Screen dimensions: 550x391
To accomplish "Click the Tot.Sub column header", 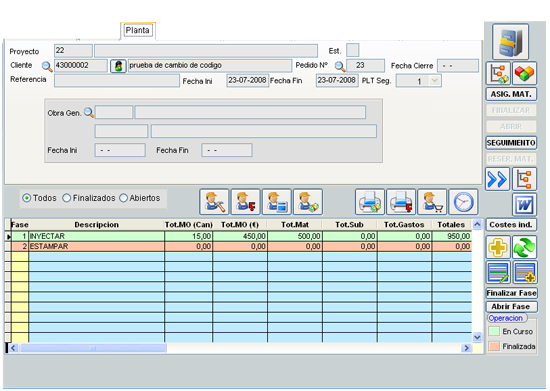I will coord(349,225).
